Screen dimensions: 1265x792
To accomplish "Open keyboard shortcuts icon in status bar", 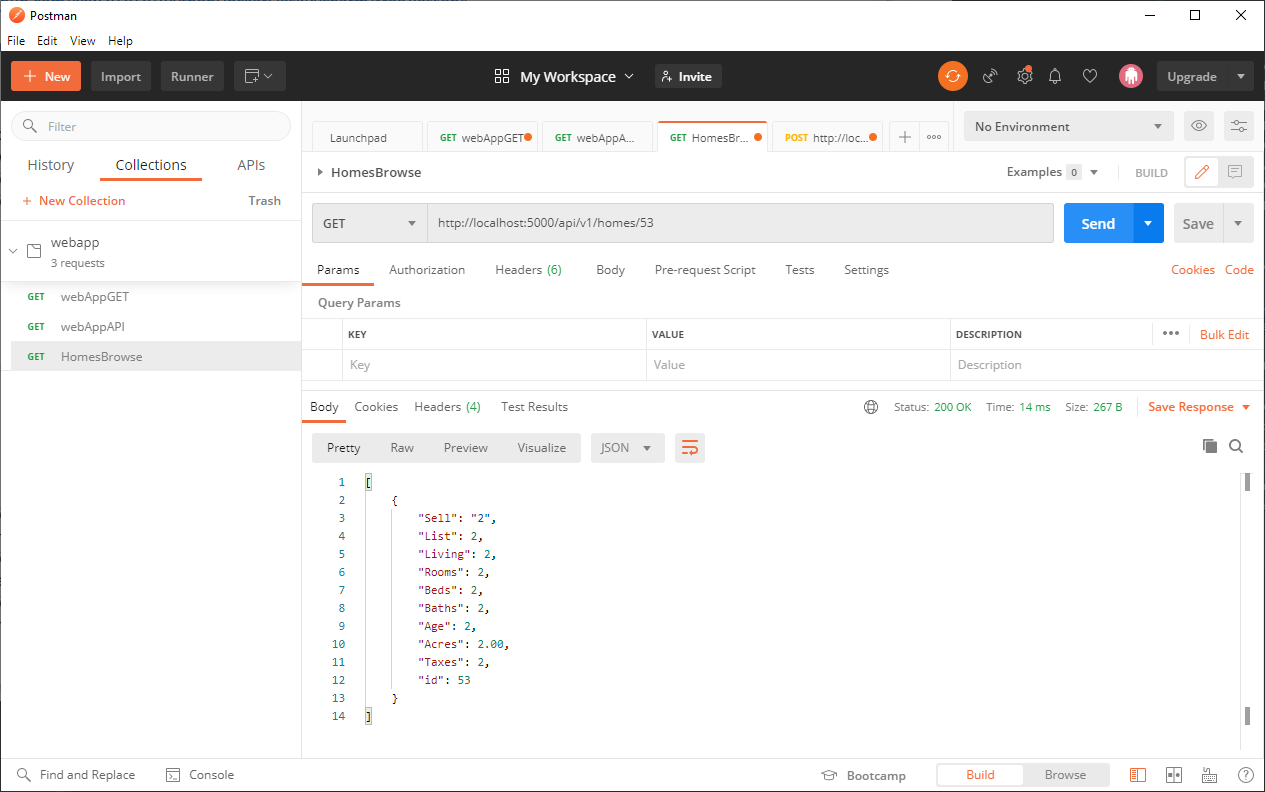I will (x=1209, y=775).
